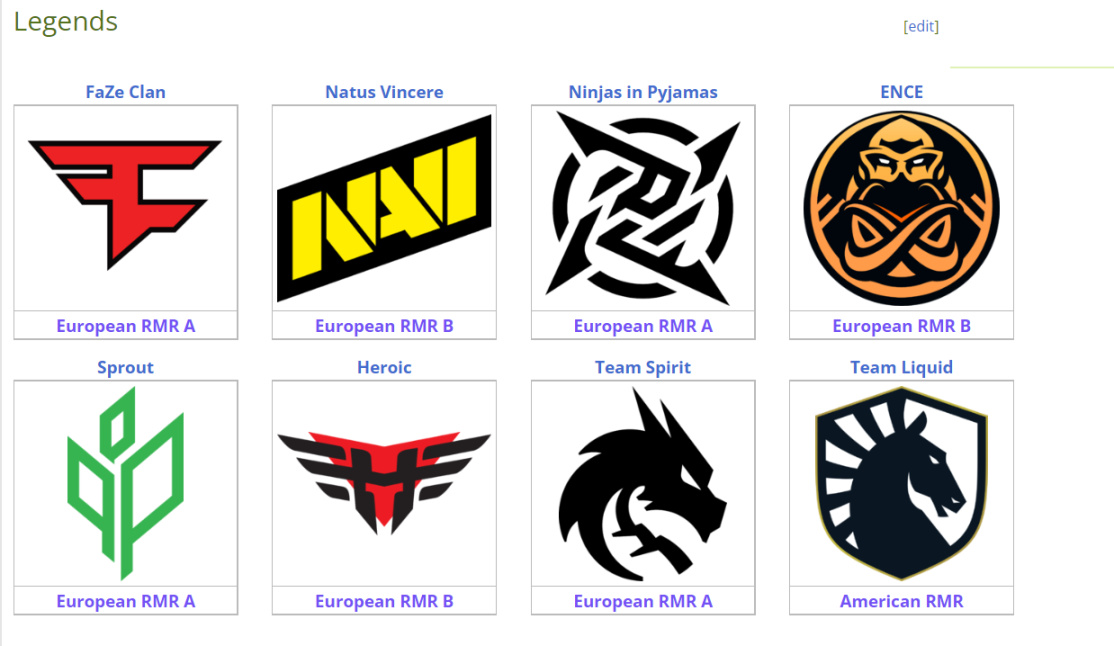Open the green Sprout logo
Image resolution: width=1114 pixels, height=646 pixels.
pyautogui.click(x=126, y=483)
